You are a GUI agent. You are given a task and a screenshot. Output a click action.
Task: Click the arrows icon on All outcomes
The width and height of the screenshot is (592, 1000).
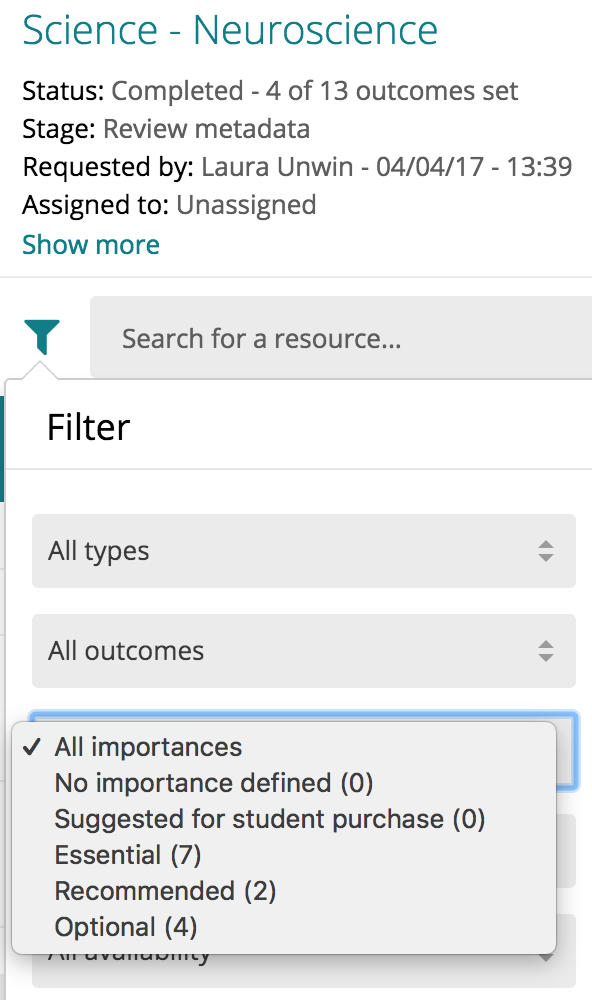tap(545, 651)
